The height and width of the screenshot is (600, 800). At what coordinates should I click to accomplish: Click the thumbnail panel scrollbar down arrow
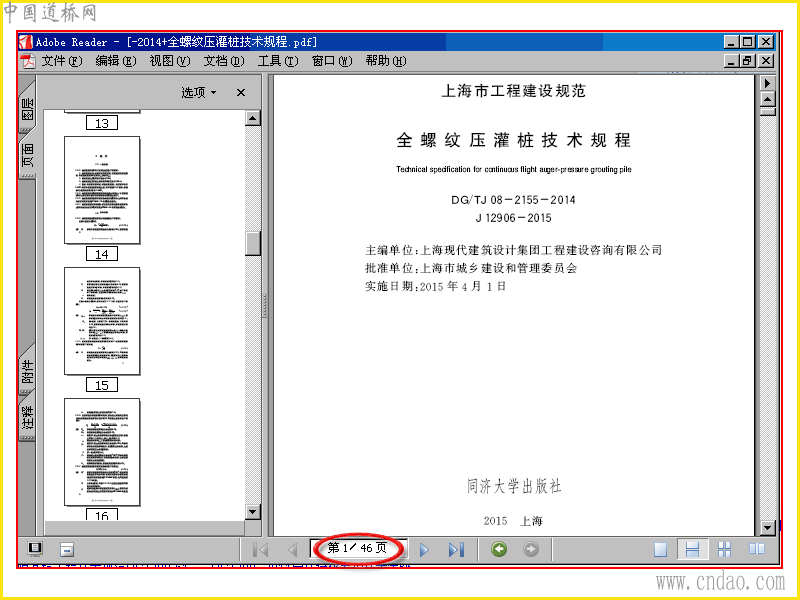[x=253, y=512]
